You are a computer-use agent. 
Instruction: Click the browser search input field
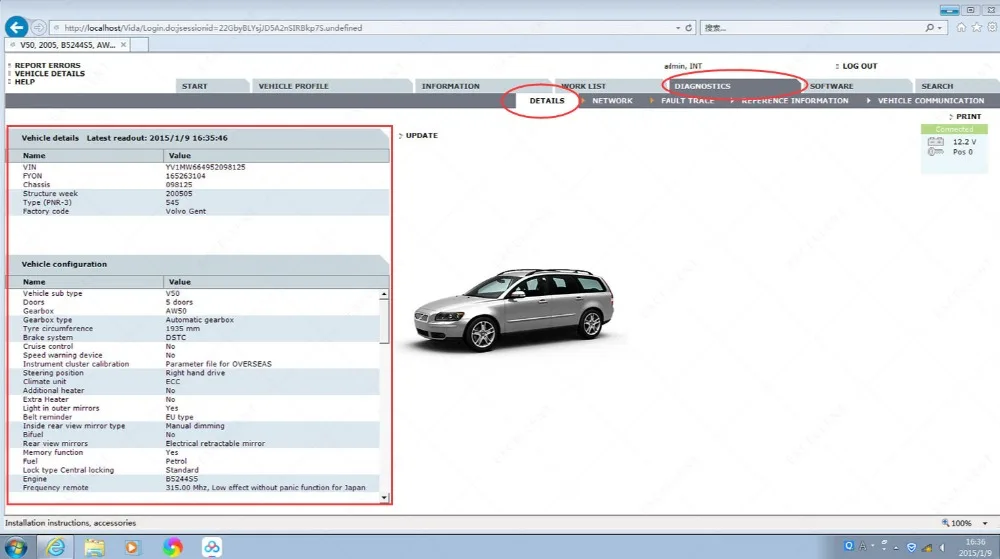click(x=811, y=28)
